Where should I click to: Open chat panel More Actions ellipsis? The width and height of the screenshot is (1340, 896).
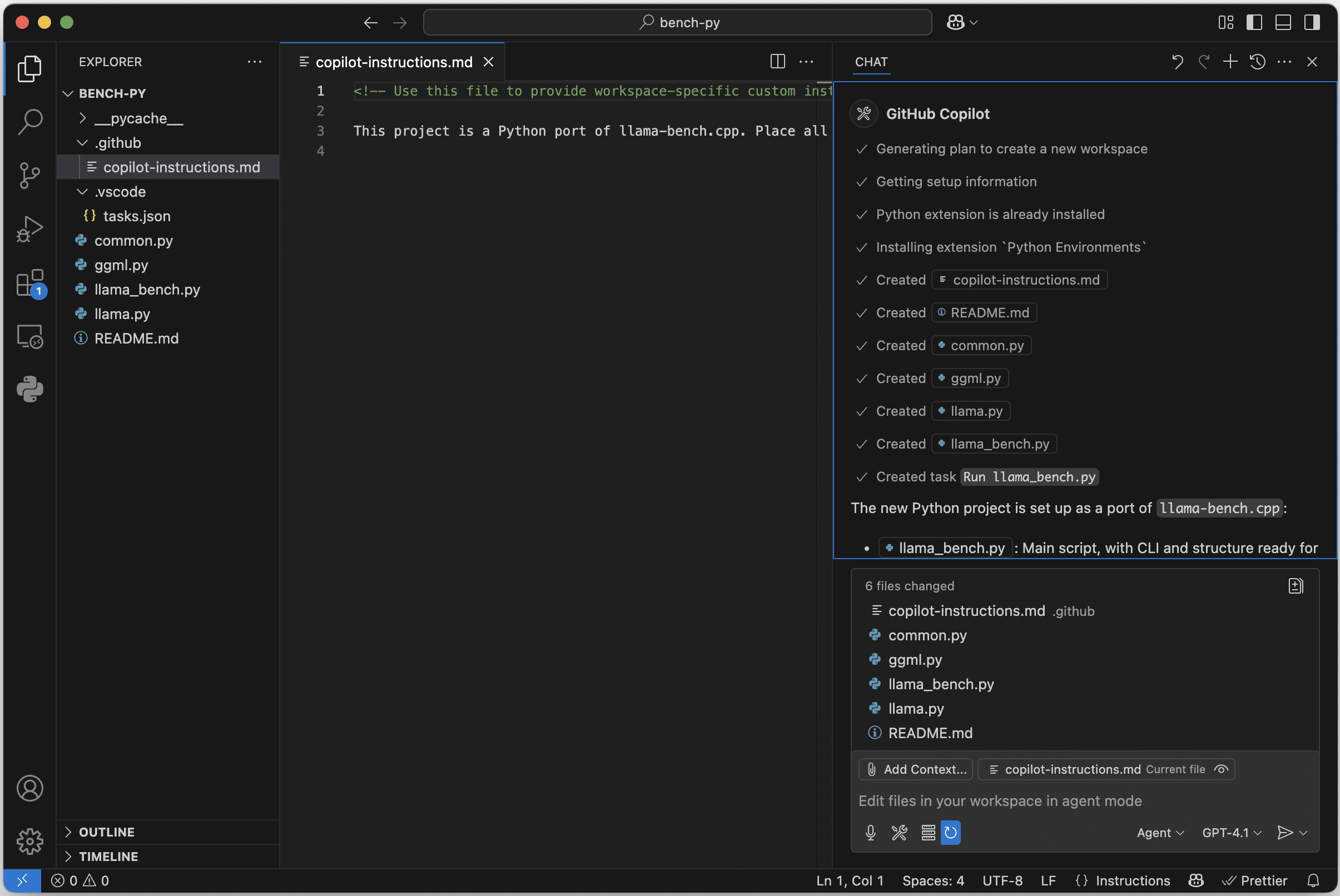[1284, 61]
